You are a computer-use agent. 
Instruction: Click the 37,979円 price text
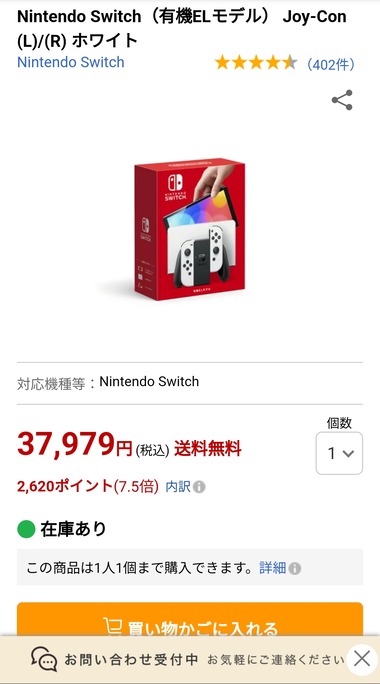point(75,445)
